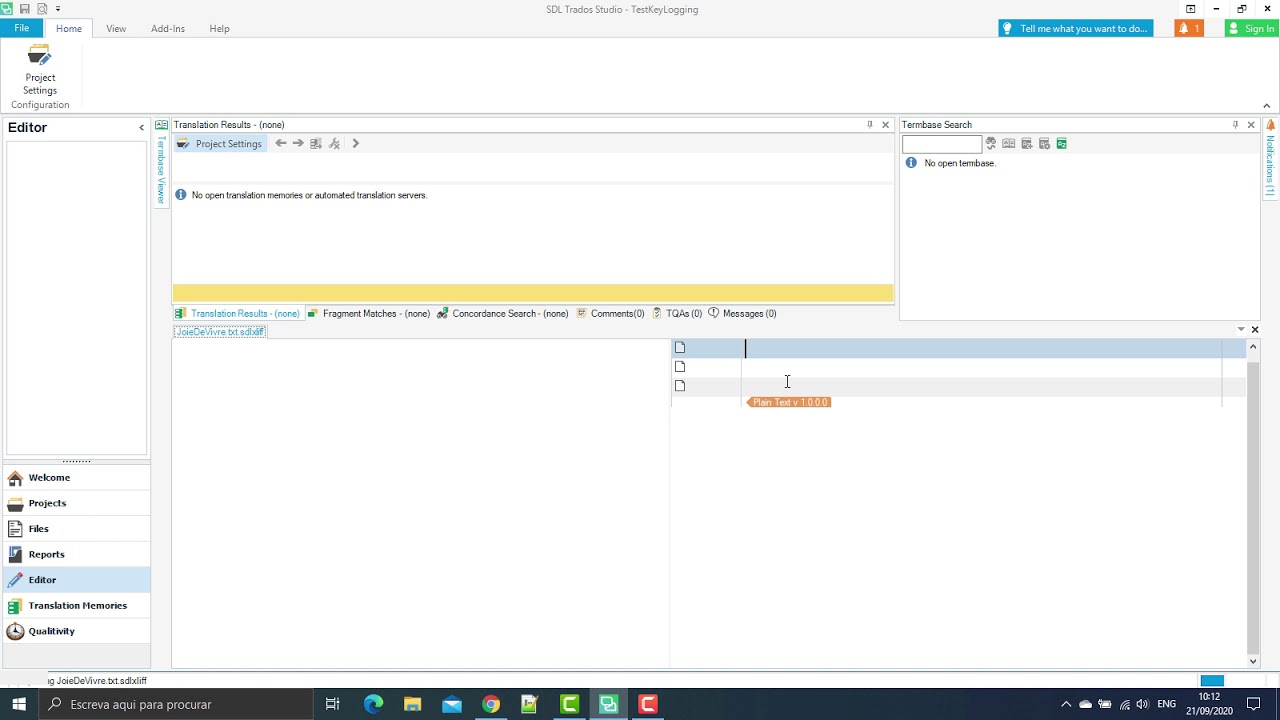Open Project Settings in the Home ribbon

click(x=40, y=70)
